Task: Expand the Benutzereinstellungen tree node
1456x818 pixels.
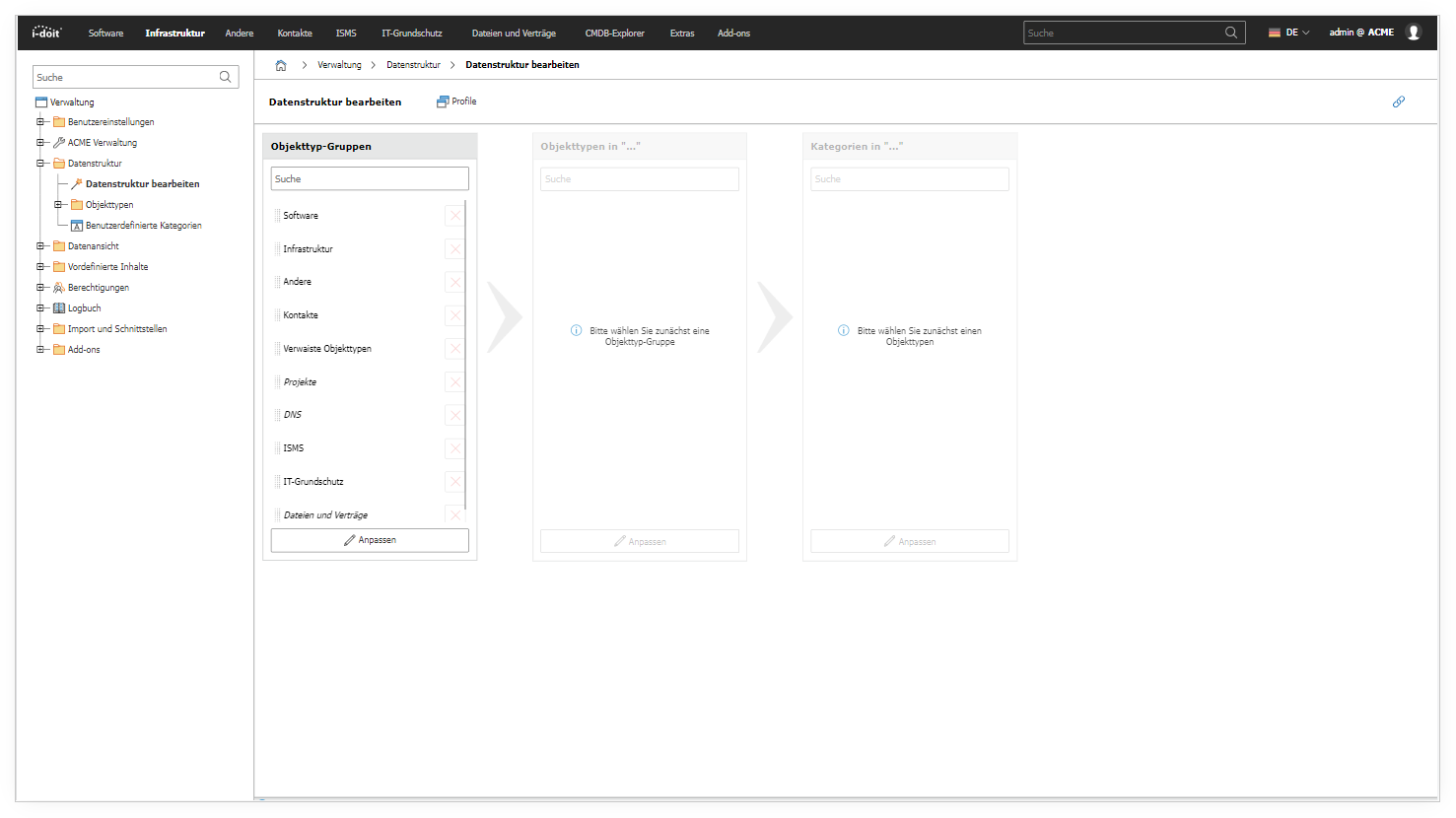Action: [x=40, y=122]
